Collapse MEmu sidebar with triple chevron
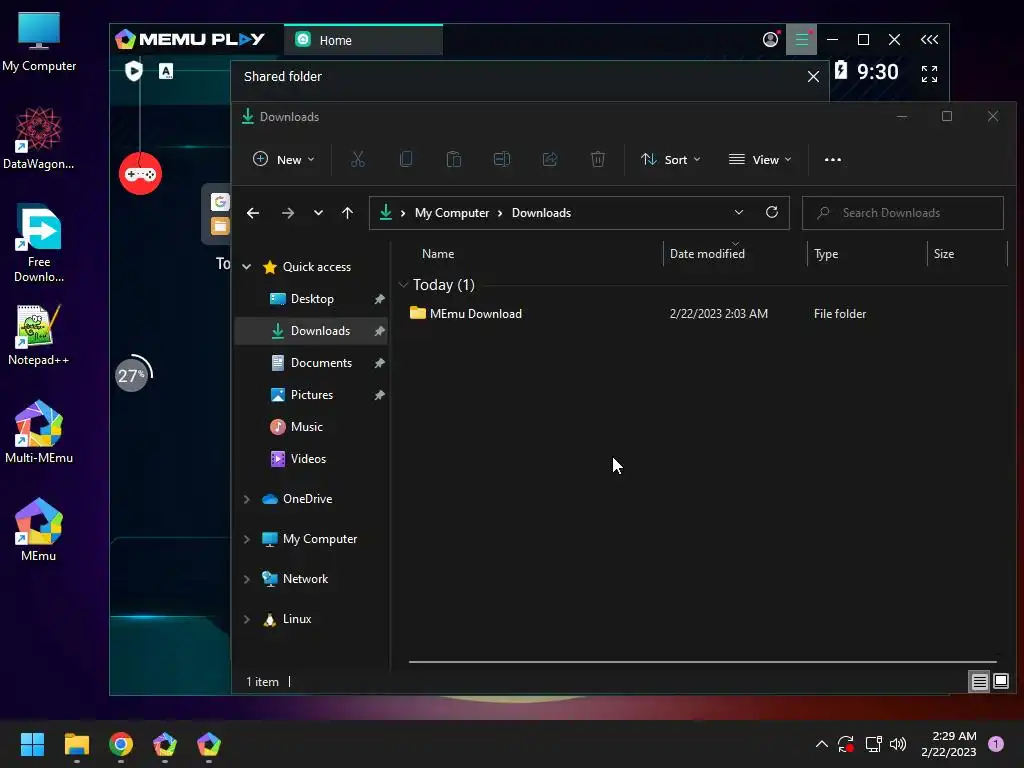 pos(929,40)
